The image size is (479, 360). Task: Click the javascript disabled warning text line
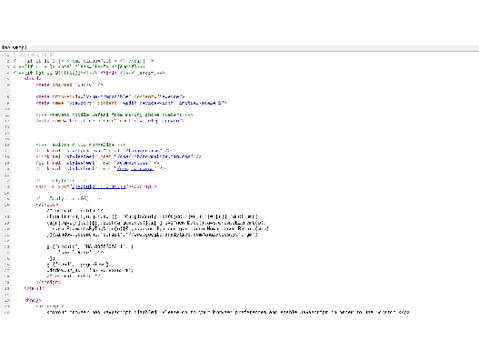coord(228,312)
